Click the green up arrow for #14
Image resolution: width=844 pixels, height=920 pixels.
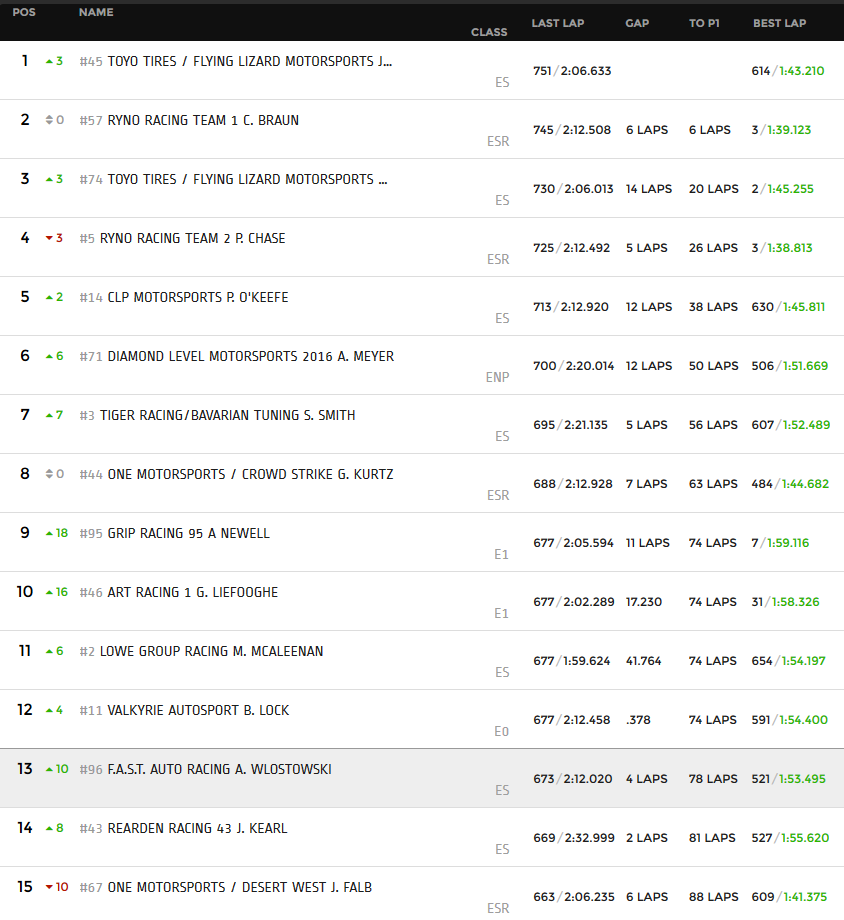[x=49, y=297]
